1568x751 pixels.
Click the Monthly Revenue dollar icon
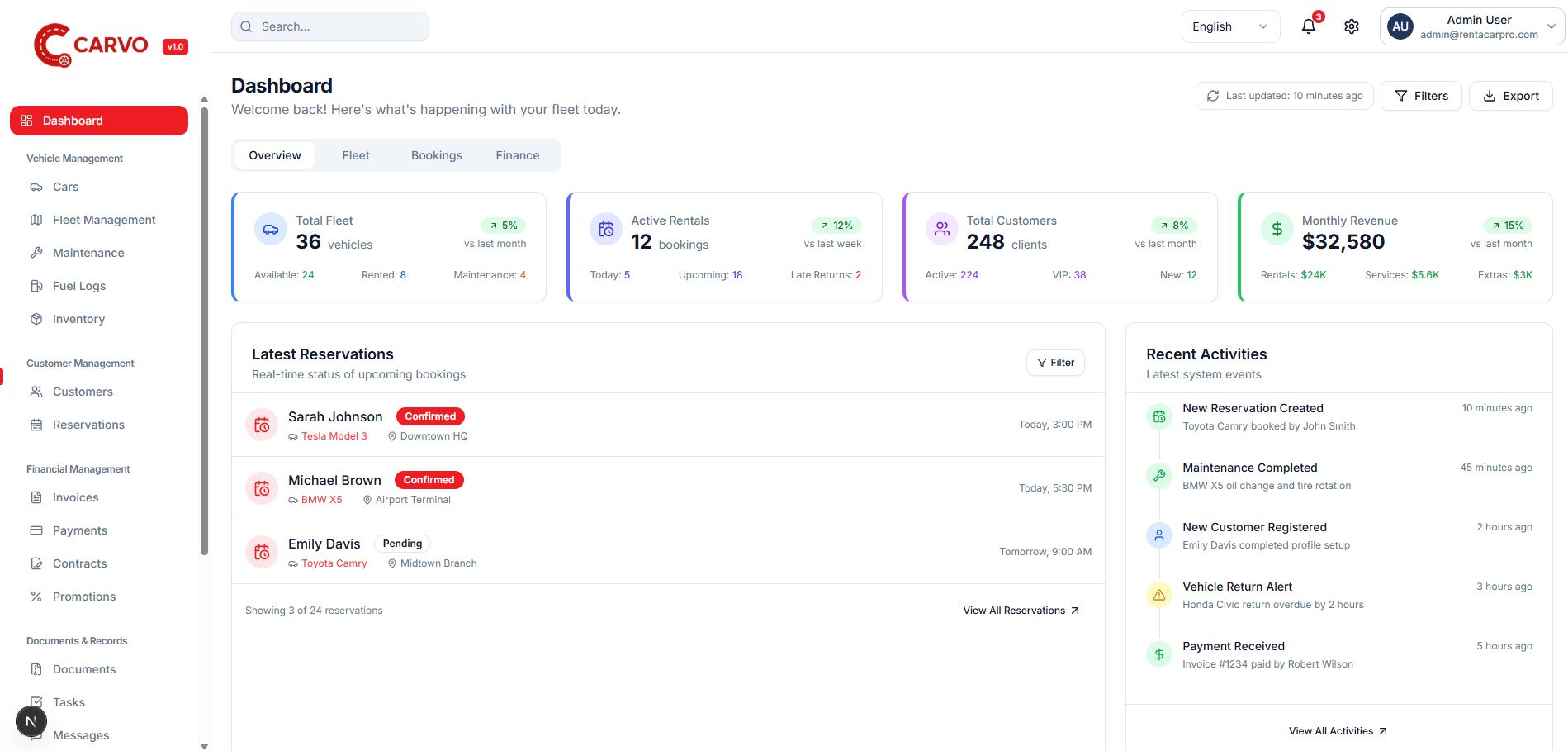(1277, 230)
